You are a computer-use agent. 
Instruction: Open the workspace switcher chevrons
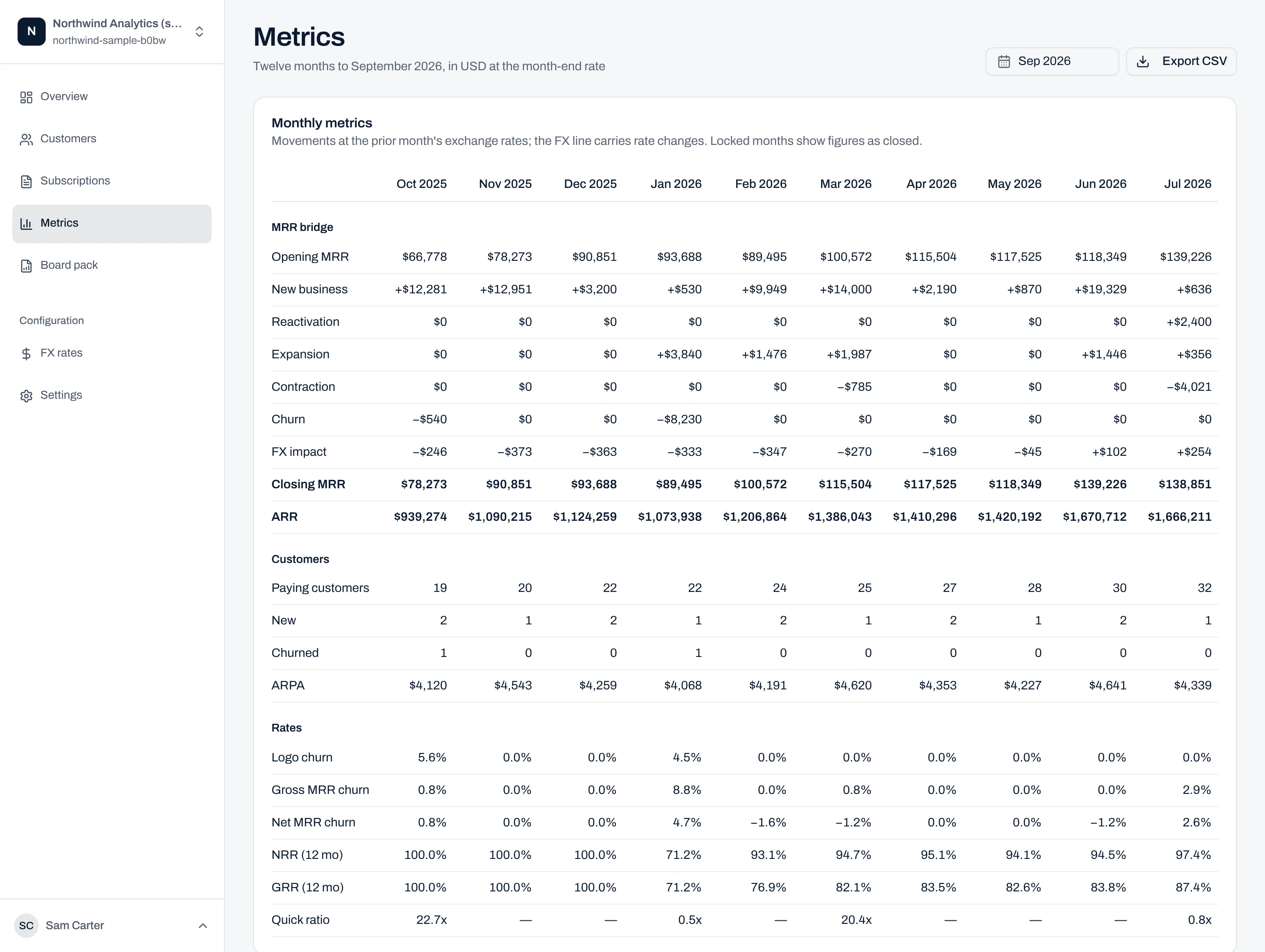click(199, 32)
